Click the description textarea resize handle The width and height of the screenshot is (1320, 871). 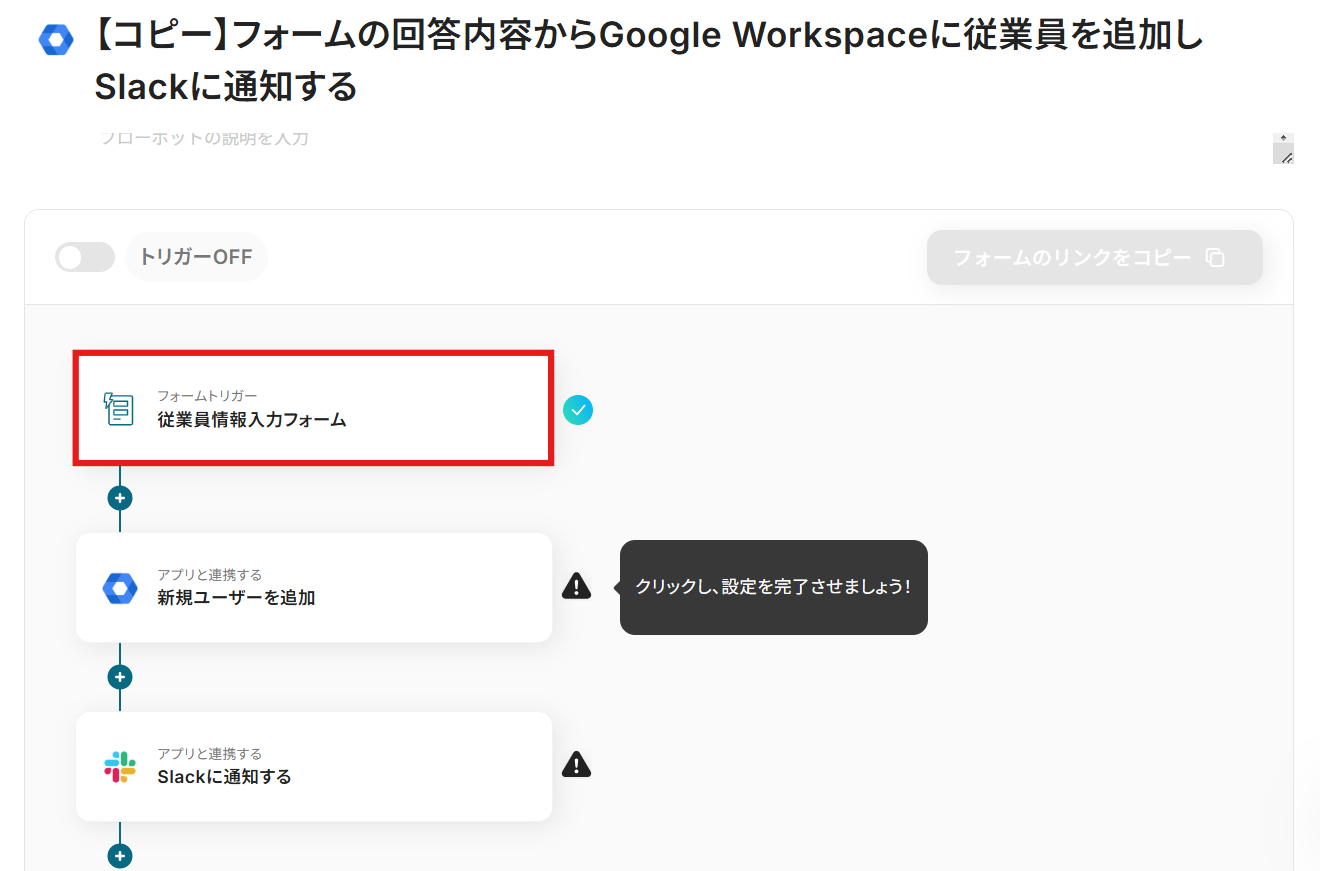[x=1287, y=158]
